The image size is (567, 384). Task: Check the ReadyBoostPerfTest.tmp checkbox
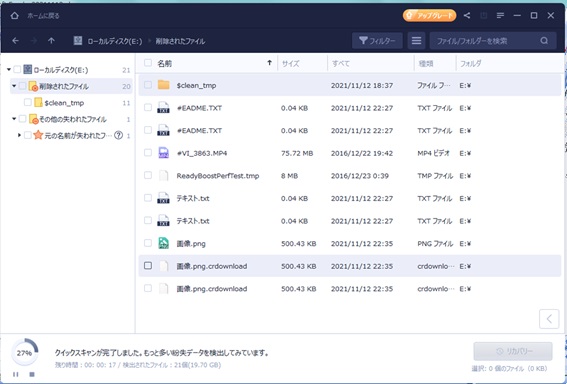click(148, 175)
